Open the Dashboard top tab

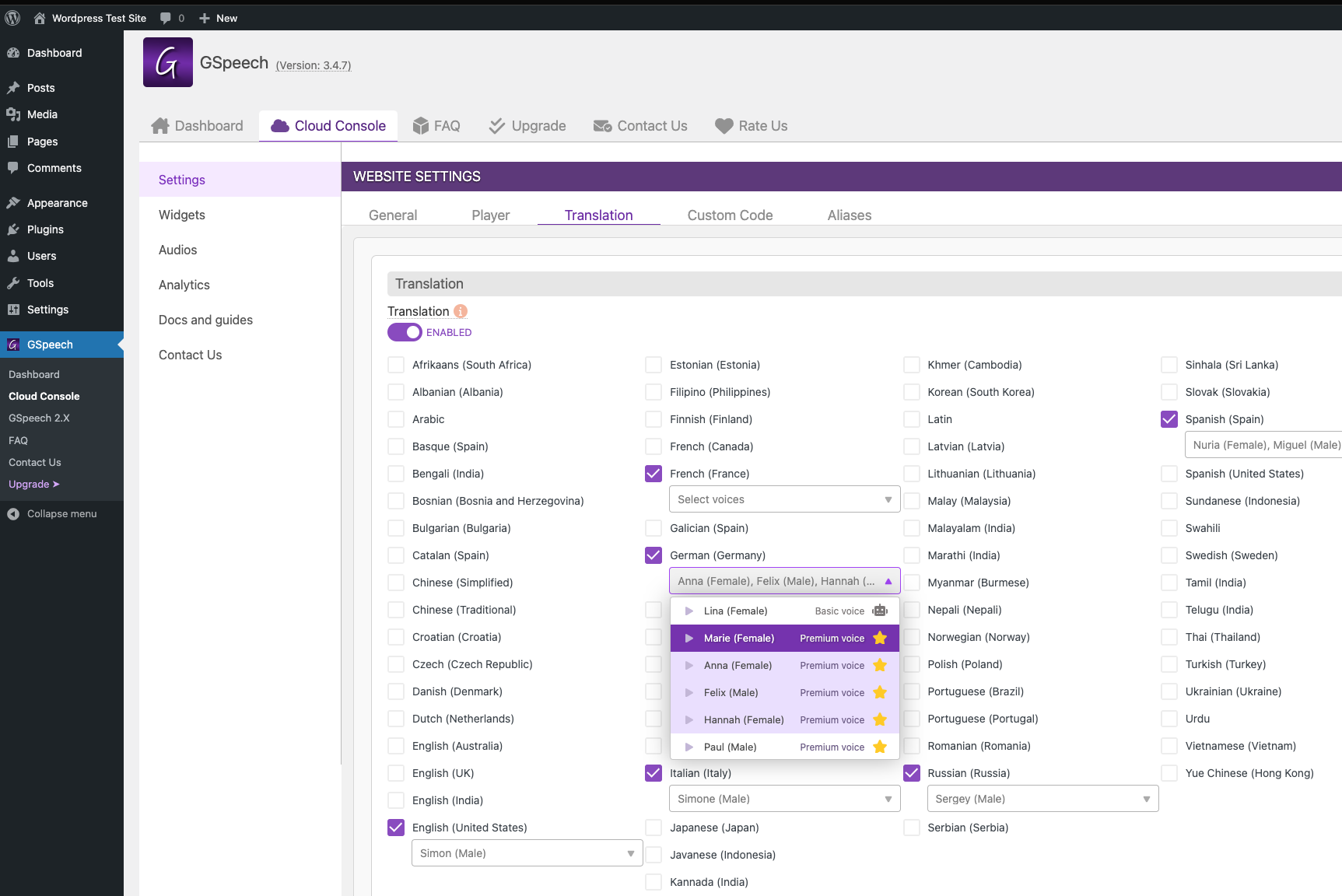point(198,126)
